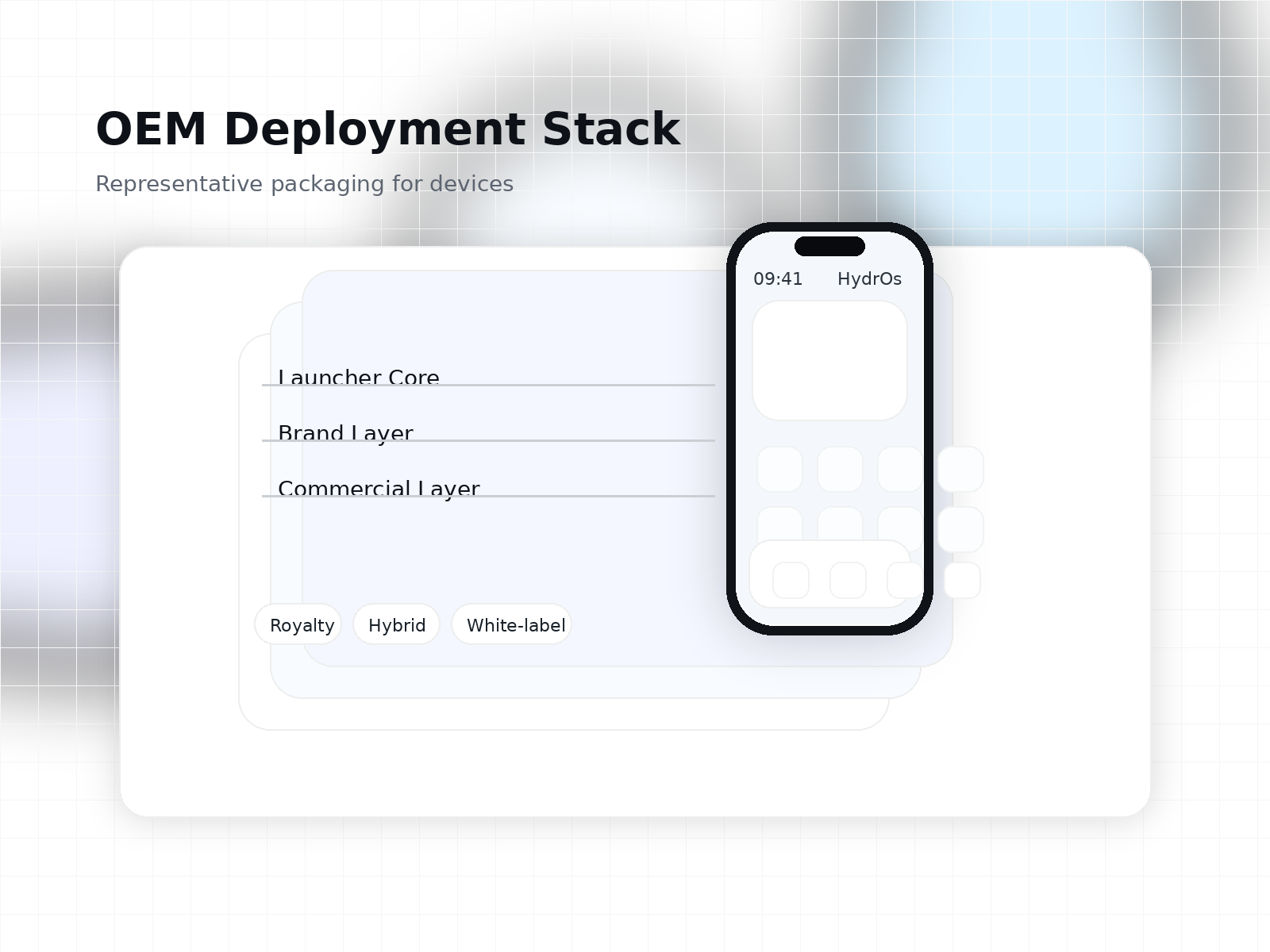Click the 09:41 clock on the phone
This screenshot has height=952, width=1270.
[x=778, y=279]
